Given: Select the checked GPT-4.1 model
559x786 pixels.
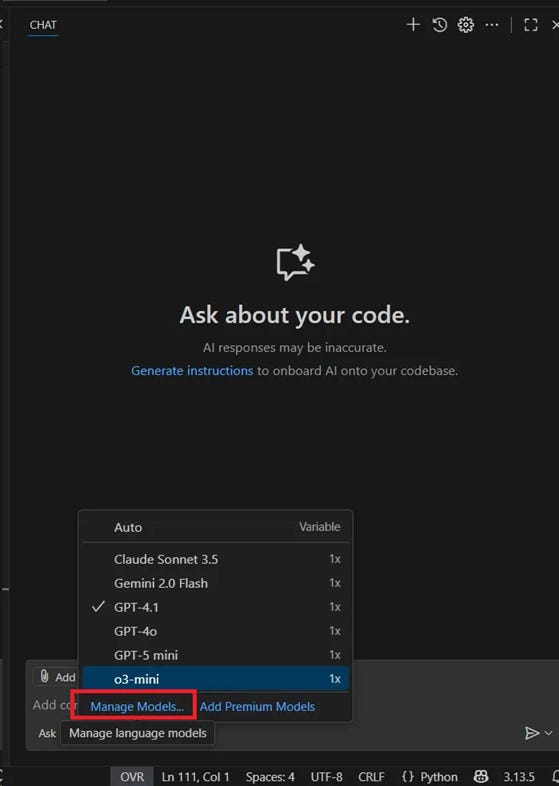Looking at the screenshot, I should (x=216, y=607).
